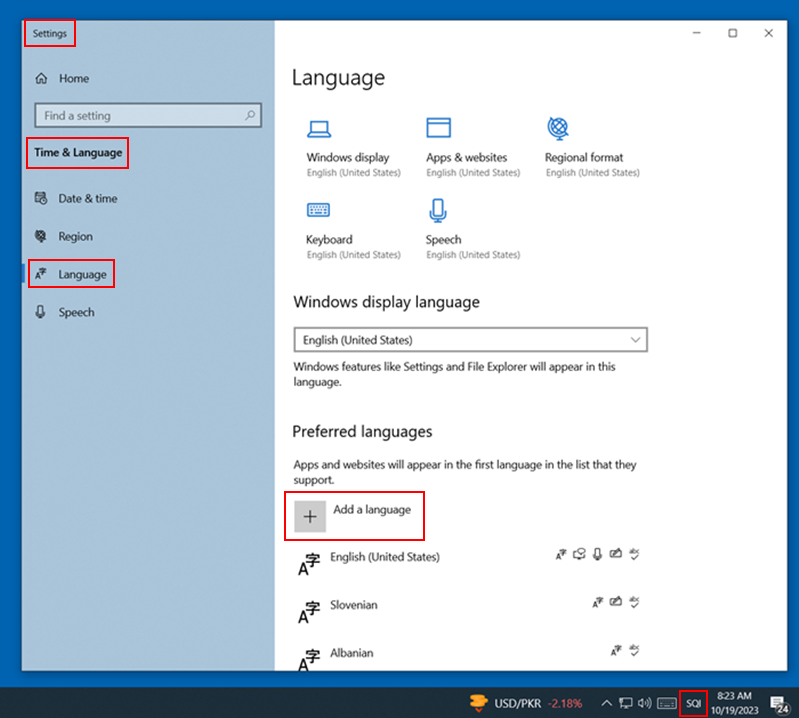
Task: Switch input language via SQI indicator
Action: pyautogui.click(x=693, y=704)
